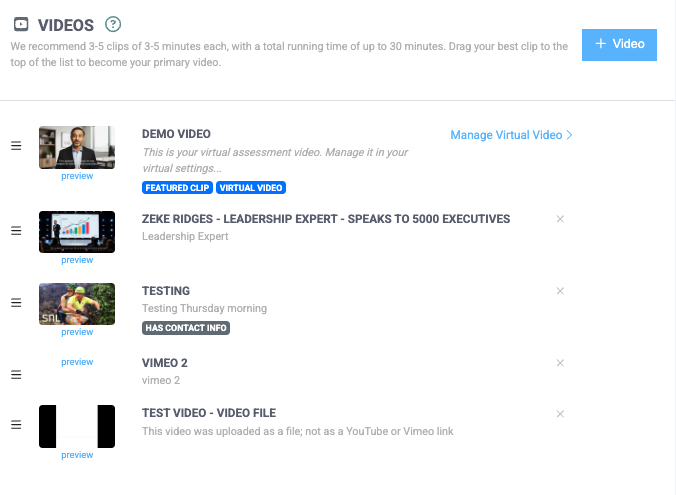Click the Virtual Video badge
The image size is (676, 495).
[x=251, y=188]
